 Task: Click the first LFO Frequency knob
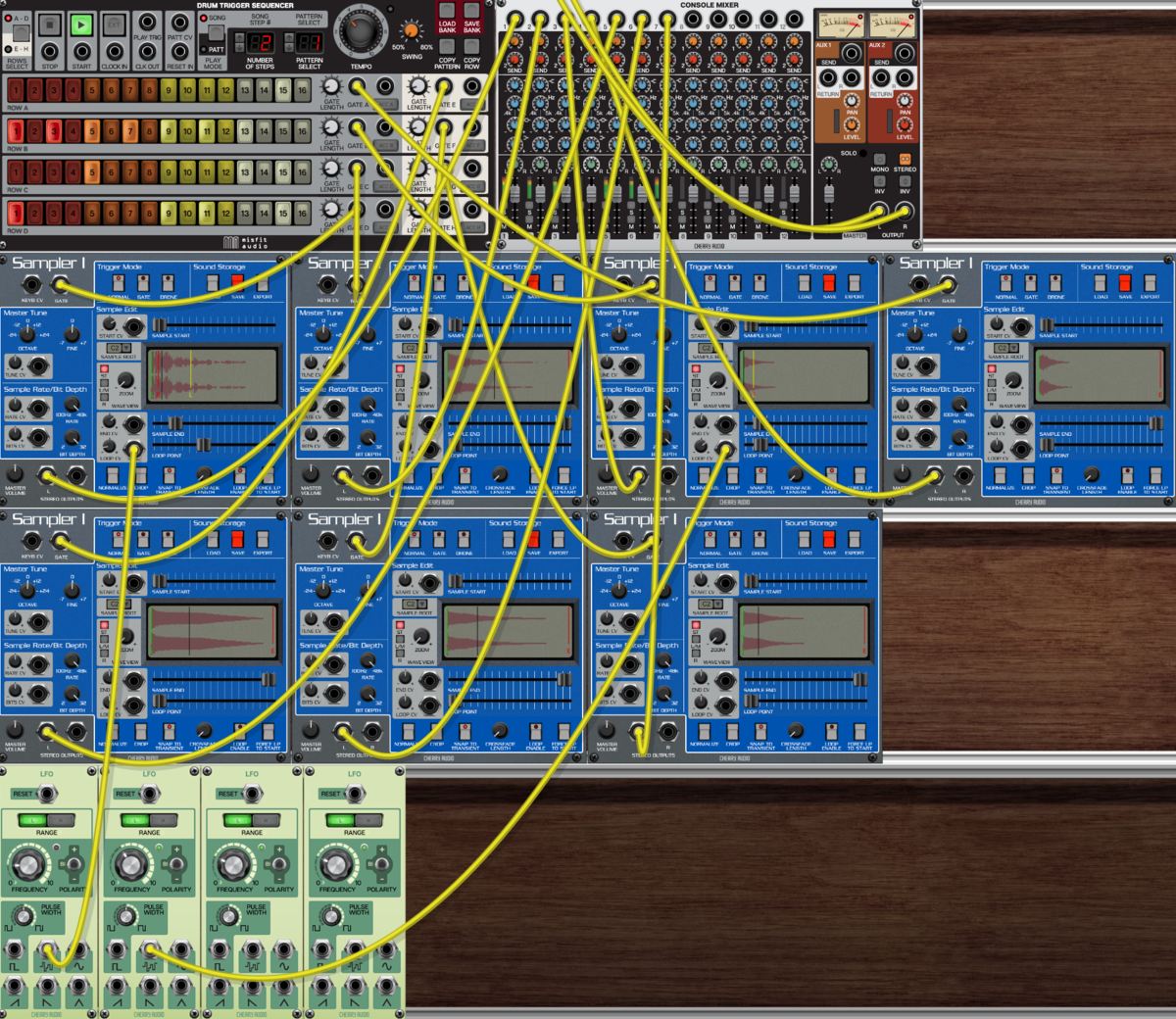point(28,865)
